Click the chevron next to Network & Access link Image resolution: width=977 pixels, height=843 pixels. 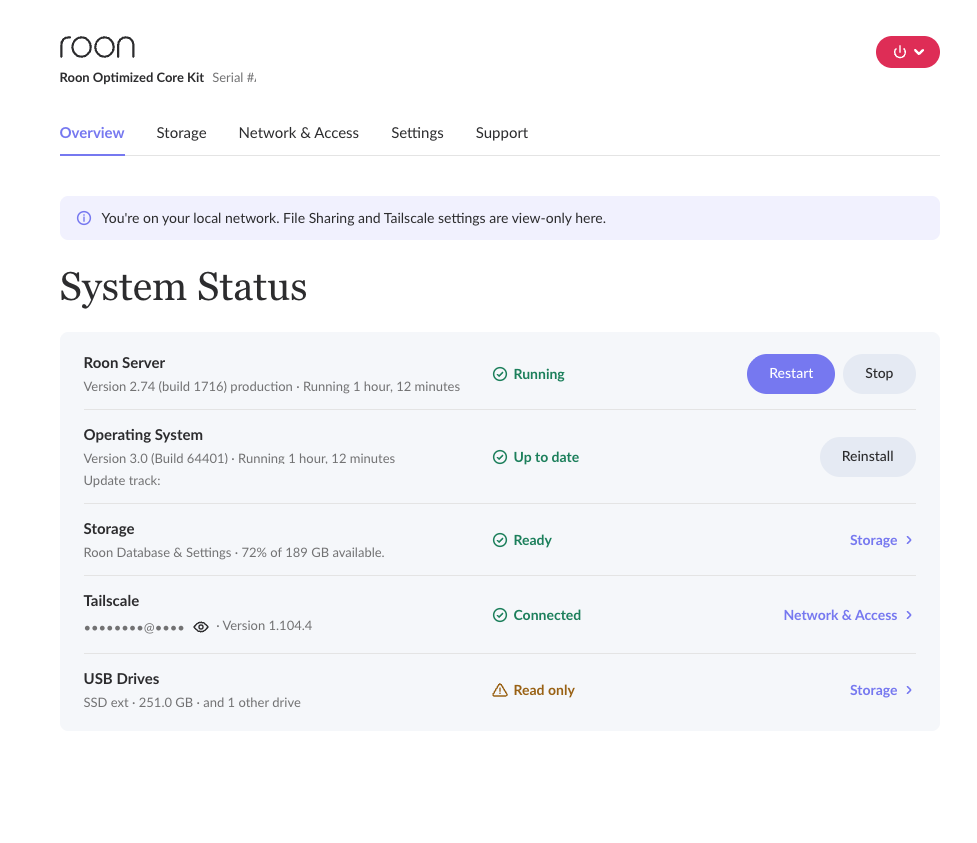pos(909,615)
